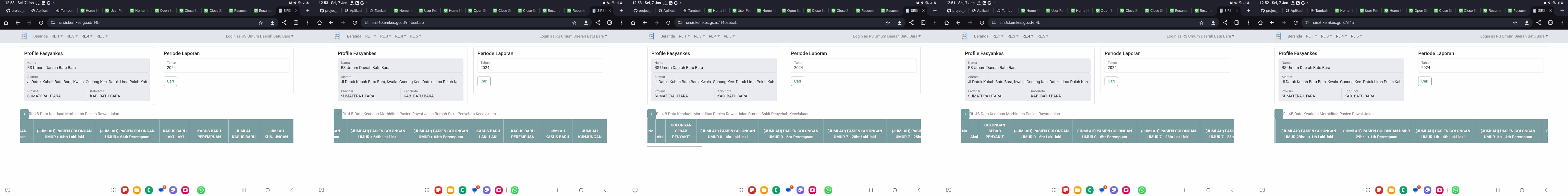This screenshot has height=196, width=1568.
Task: Open Login as RS Umum dropdown, 12.52 window
Action: 1514,36
